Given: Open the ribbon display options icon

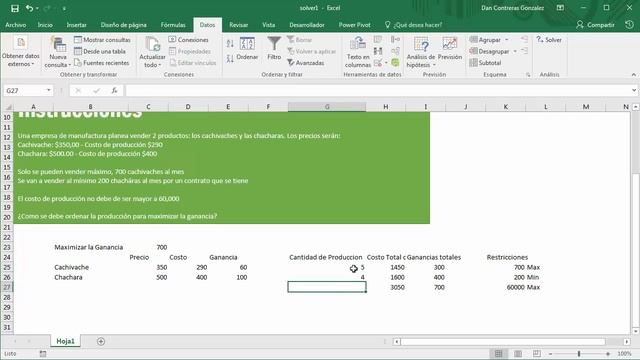Looking at the screenshot, I should [x=560, y=8].
